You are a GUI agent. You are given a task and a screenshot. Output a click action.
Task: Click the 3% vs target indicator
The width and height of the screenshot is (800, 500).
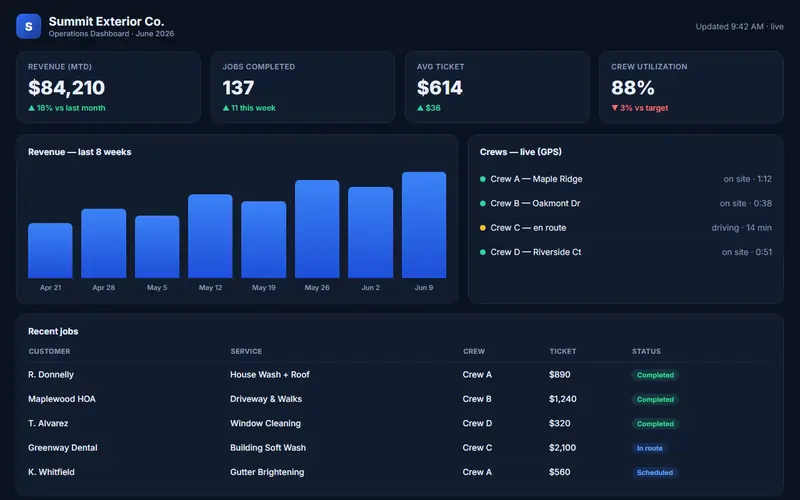[x=640, y=108]
